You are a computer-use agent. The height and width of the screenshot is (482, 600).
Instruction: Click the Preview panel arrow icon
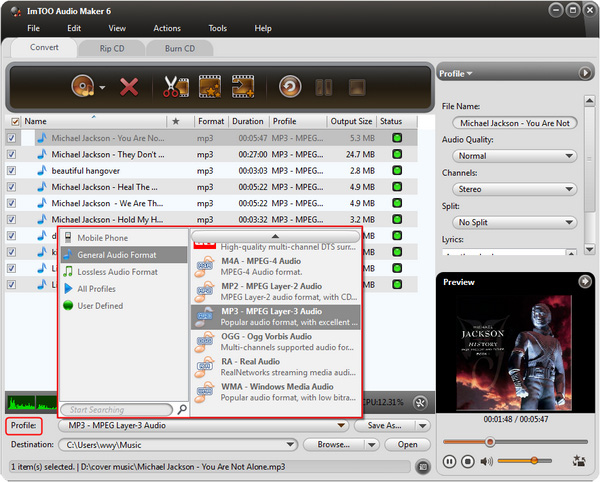584,282
